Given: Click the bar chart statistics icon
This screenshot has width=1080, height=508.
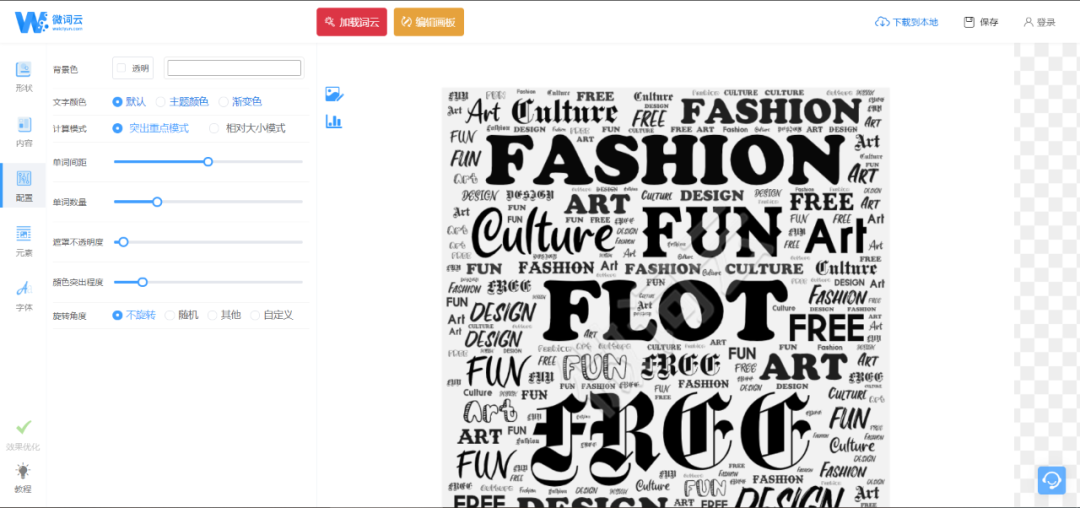Looking at the screenshot, I should pos(334,122).
